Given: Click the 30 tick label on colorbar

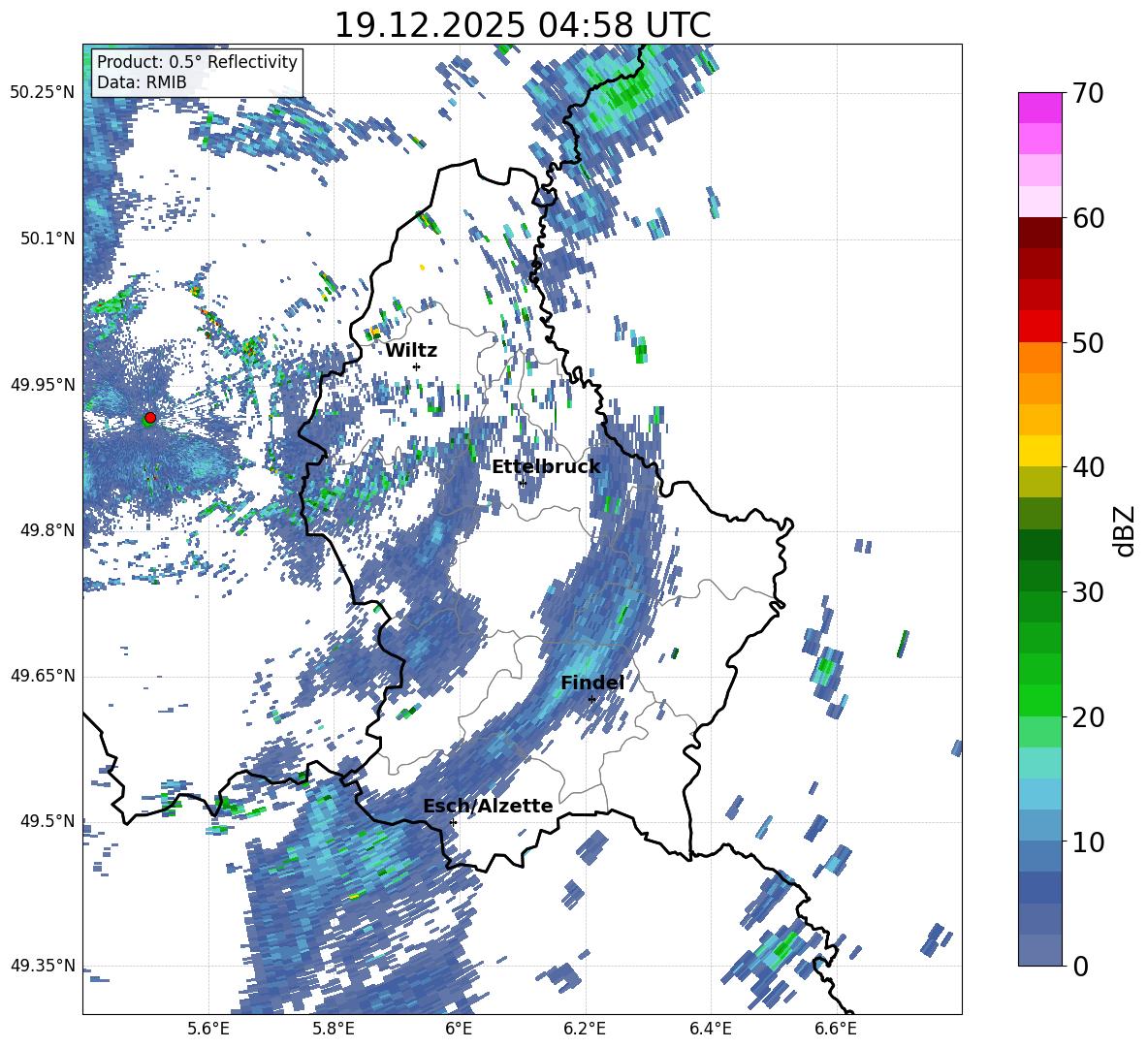Looking at the screenshot, I should pos(1088,591).
